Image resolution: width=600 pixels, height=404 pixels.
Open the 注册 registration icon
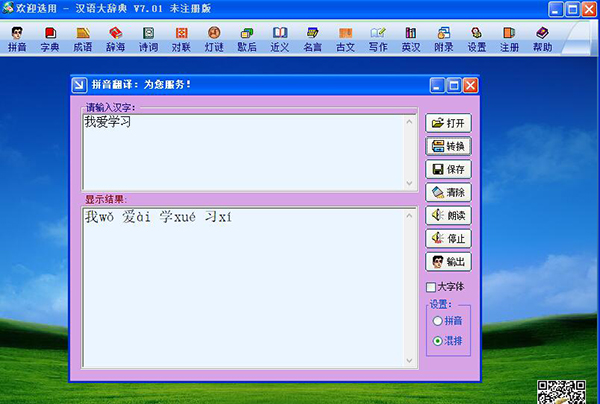pos(509,39)
